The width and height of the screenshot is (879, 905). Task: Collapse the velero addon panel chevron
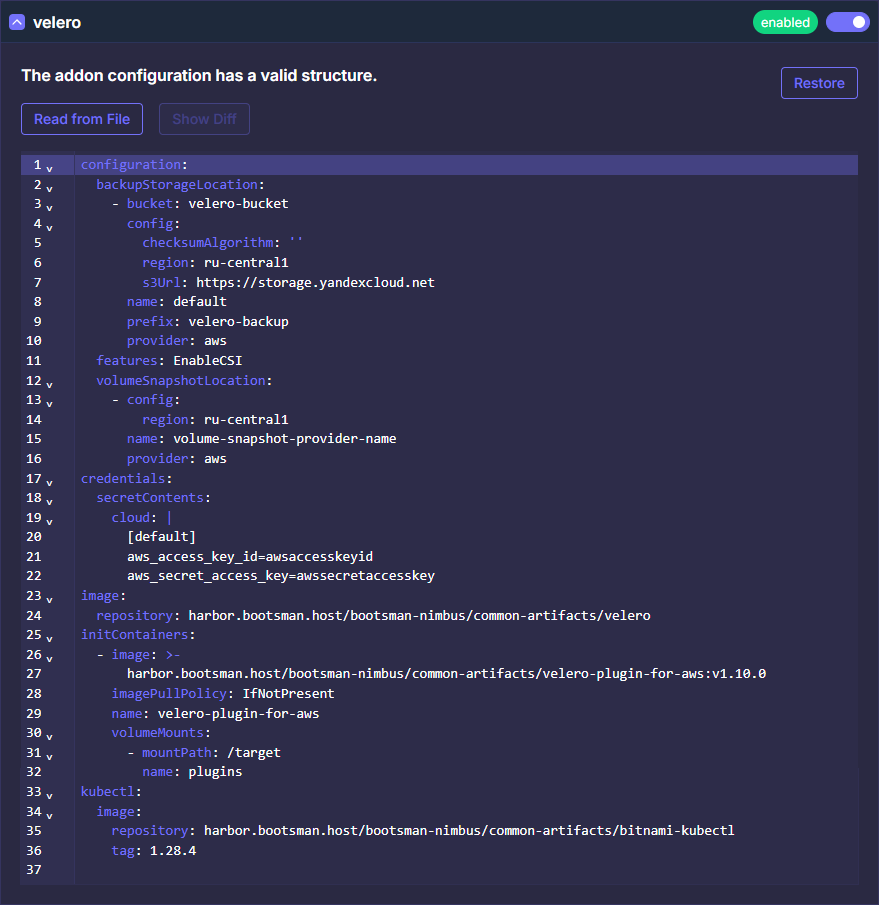[17, 22]
